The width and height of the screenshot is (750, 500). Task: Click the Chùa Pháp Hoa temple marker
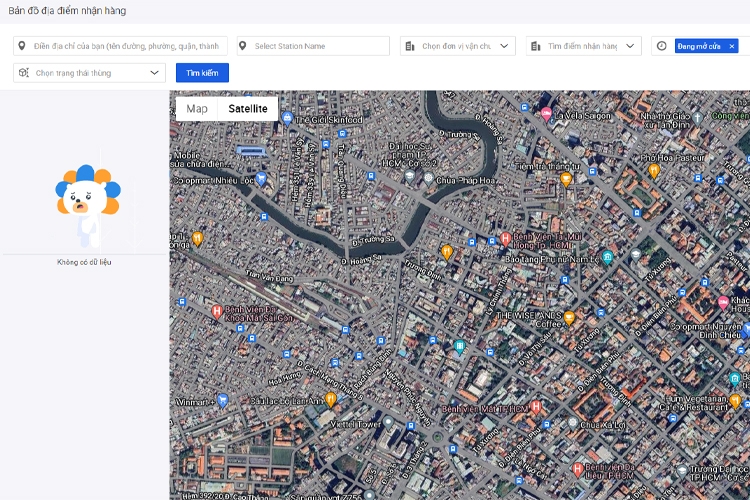[x=428, y=178]
